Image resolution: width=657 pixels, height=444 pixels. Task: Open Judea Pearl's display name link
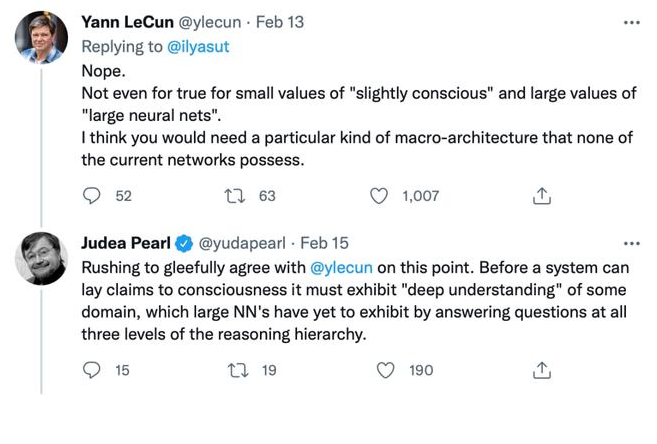[x=125, y=243]
